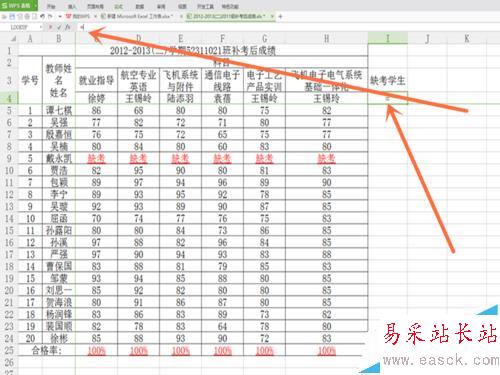The width and height of the screenshot is (500, 375).
Task: Open the 公式 ribbon tab
Action: (119, 6)
